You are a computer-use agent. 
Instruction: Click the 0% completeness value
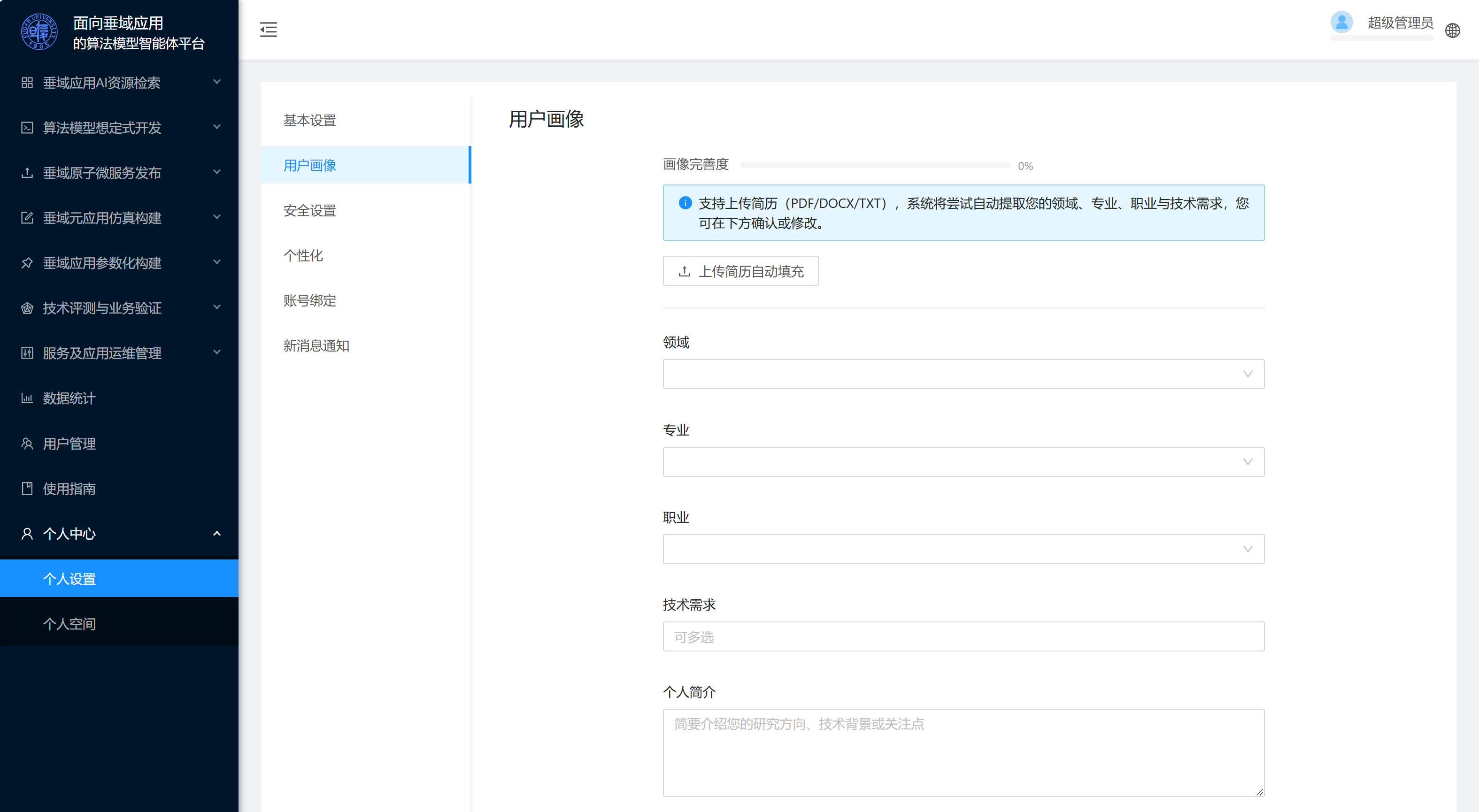[1025, 166]
